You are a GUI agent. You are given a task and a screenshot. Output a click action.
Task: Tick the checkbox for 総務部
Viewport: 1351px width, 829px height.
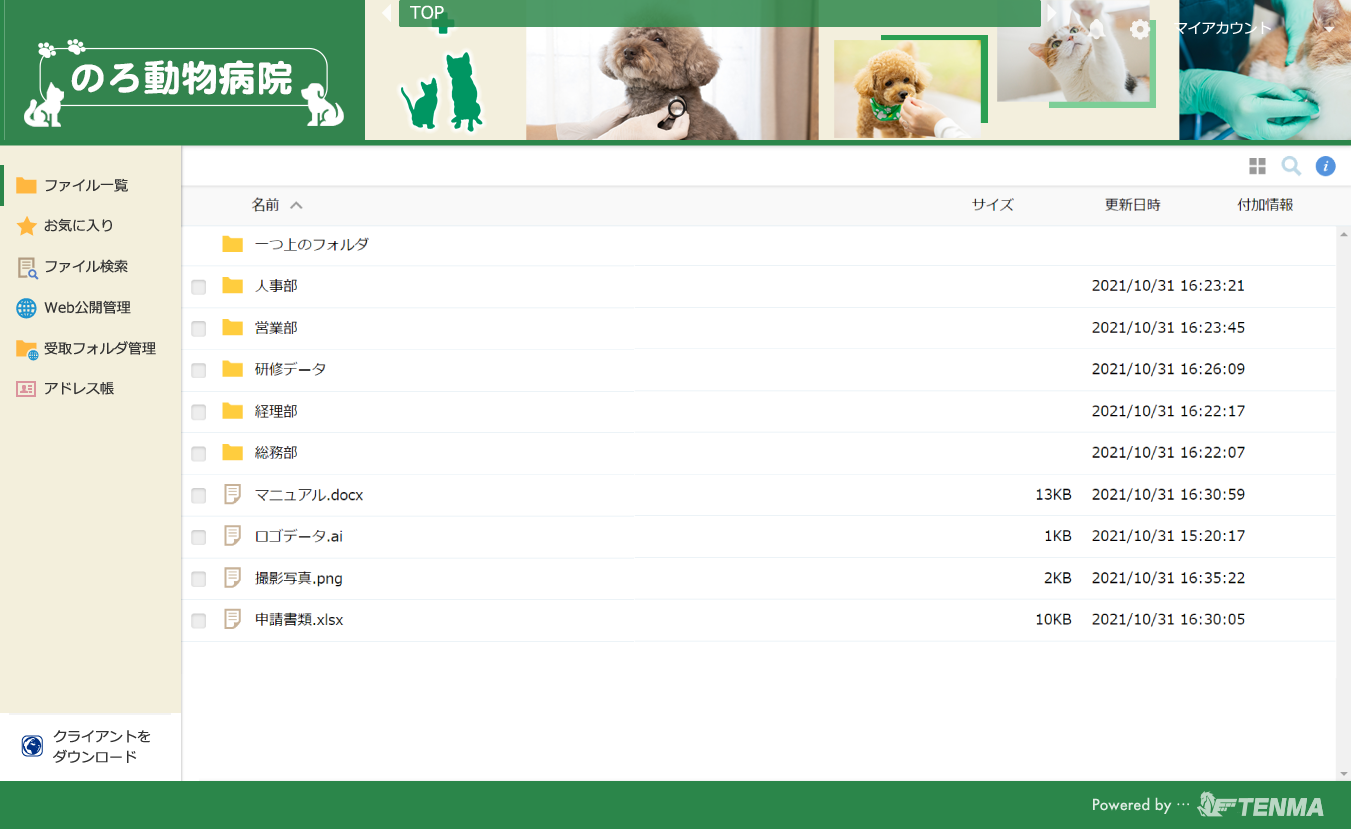tap(199, 454)
